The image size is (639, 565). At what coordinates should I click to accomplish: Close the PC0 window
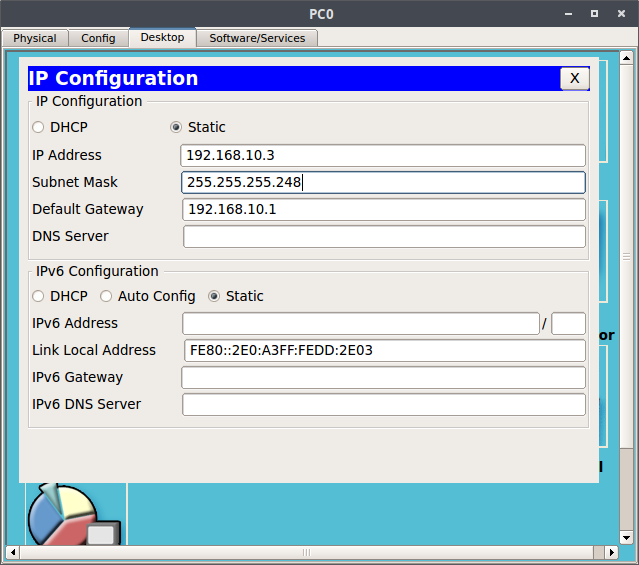click(x=621, y=14)
